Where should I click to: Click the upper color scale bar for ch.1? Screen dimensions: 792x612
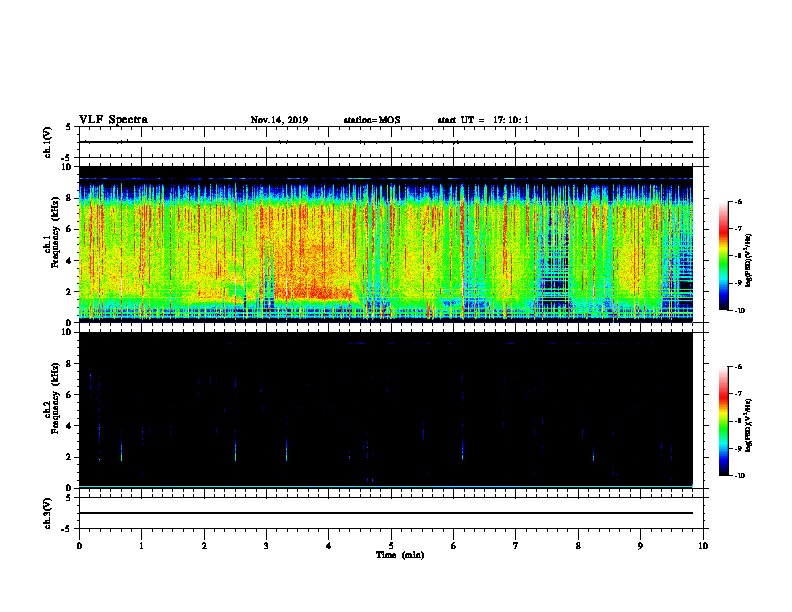tap(723, 256)
